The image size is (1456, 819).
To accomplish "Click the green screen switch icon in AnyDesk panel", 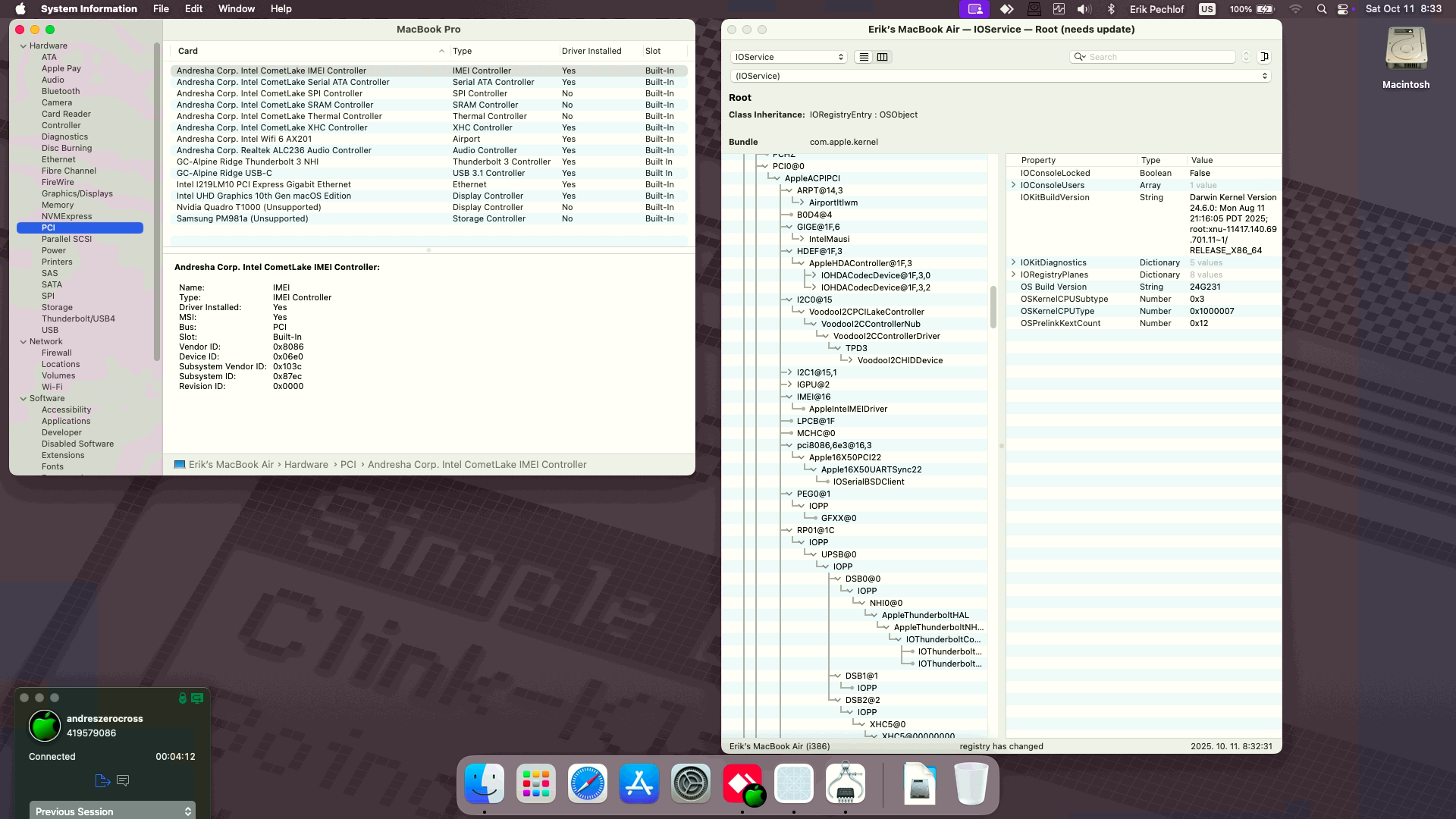I will (x=197, y=698).
